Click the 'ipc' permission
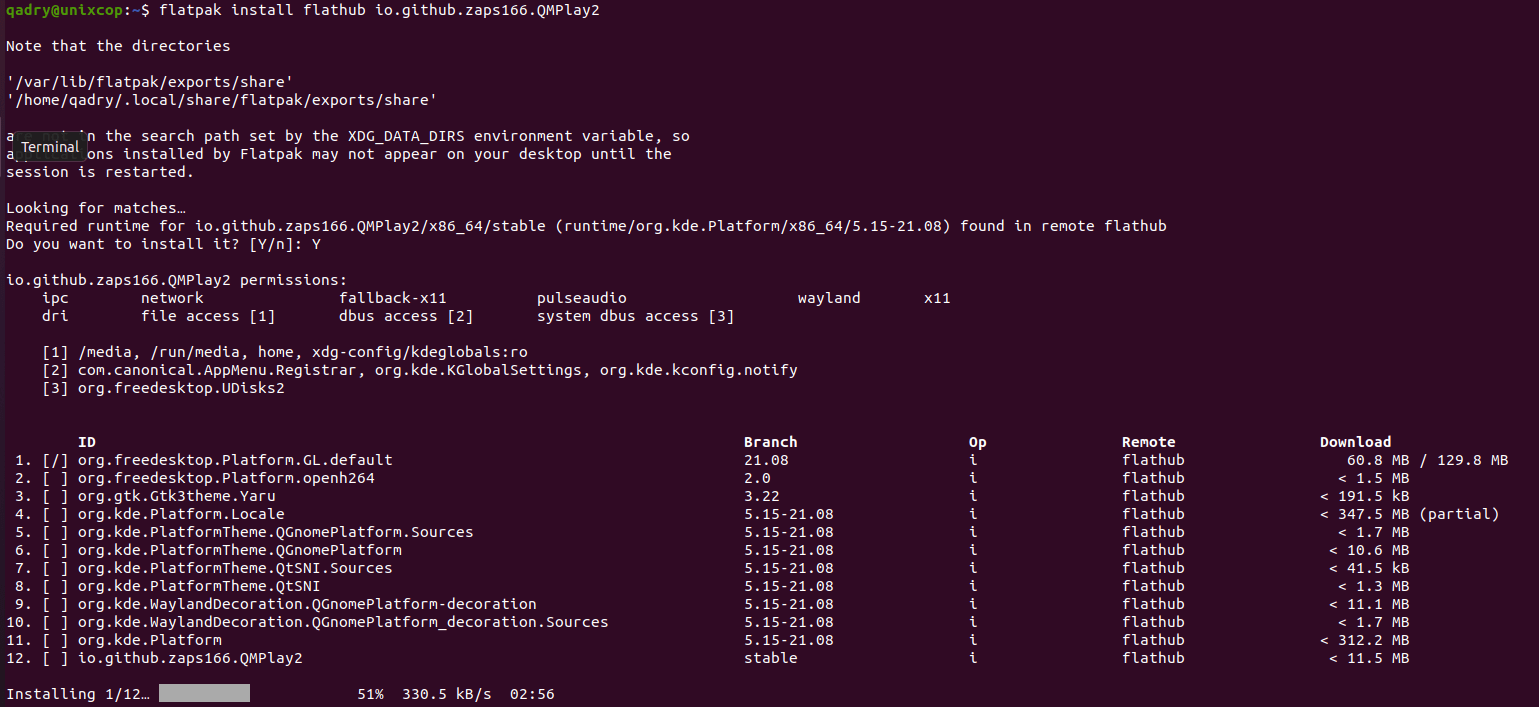The image size is (1539, 707). point(55,298)
